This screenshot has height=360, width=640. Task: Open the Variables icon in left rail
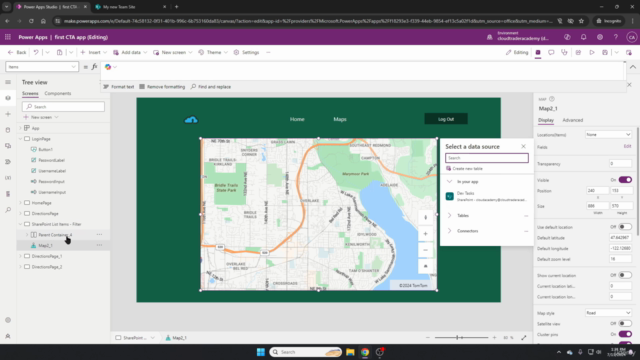pyautogui.click(x=8, y=178)
